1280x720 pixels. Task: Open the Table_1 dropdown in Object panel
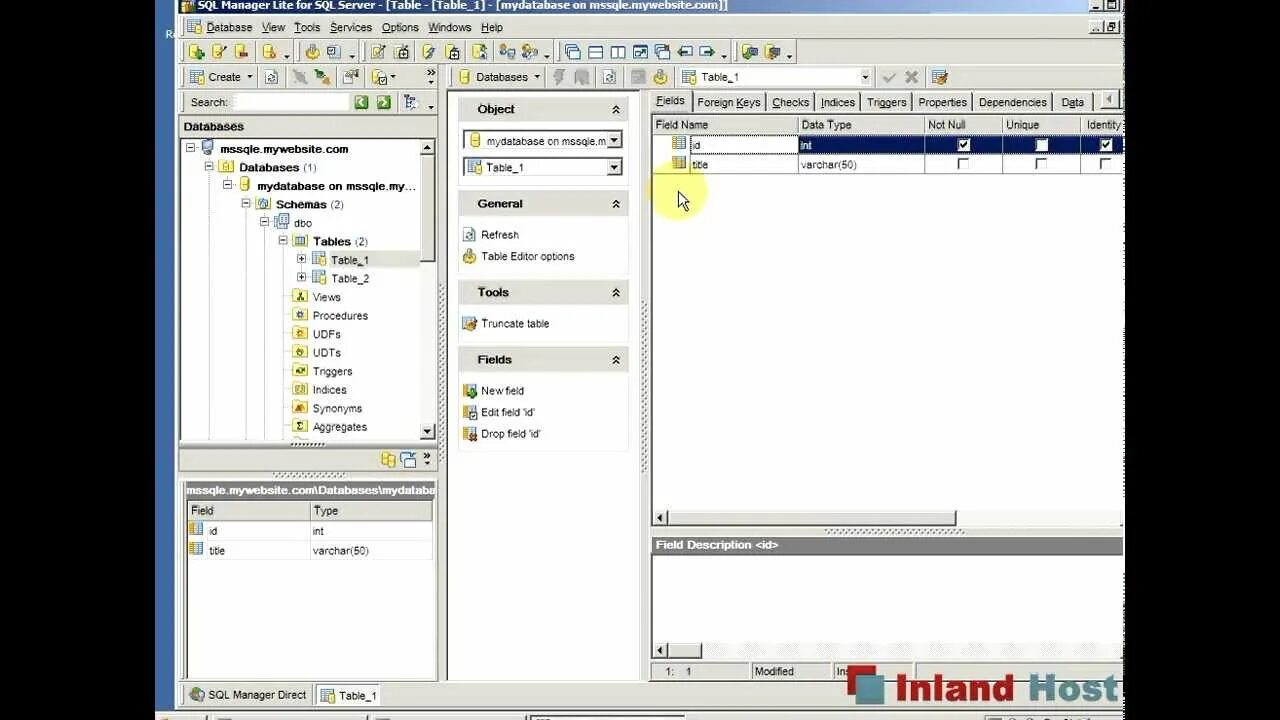614,168
